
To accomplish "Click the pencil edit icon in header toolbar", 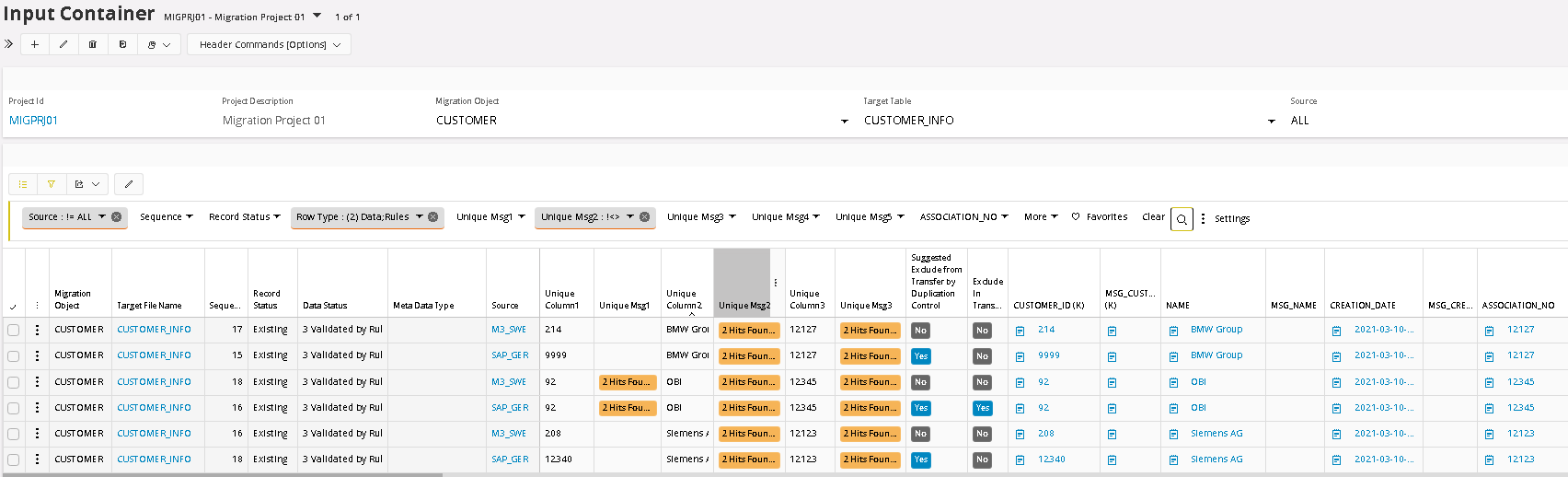I will tap(63, 44).
